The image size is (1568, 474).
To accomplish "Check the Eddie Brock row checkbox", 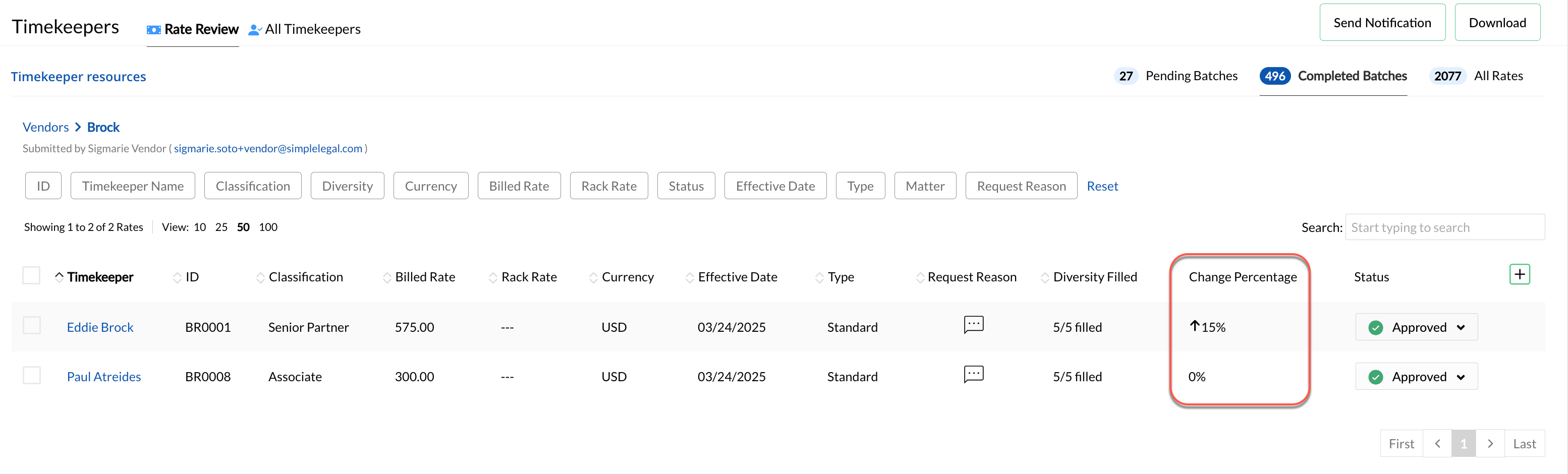I will [32, 326].
